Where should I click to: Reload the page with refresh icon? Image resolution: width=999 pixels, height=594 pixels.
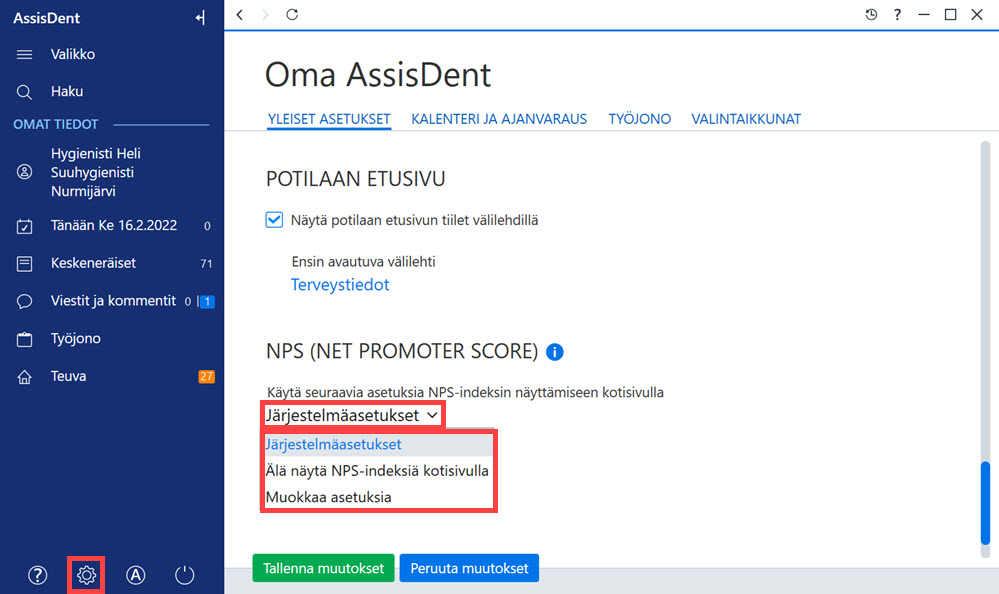point(292,15)
